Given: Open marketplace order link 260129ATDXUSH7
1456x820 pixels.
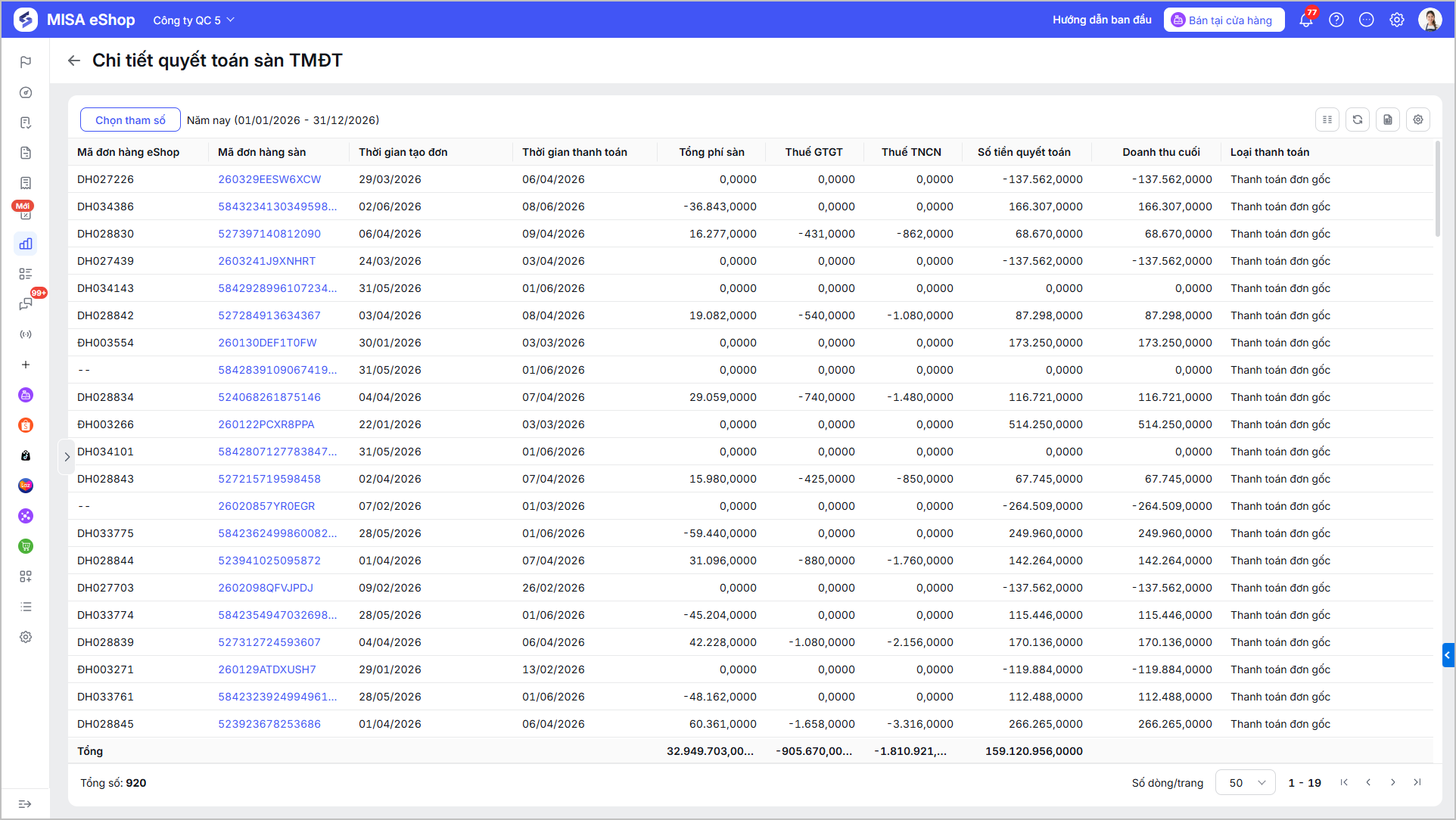Looking at the screenshot, I should 267,669.
